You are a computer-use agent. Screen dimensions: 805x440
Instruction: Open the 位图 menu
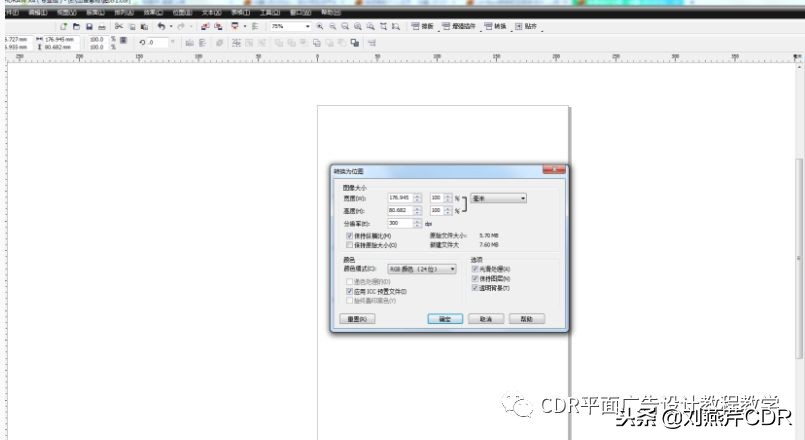pyautogui.click(x=182, y=12)
